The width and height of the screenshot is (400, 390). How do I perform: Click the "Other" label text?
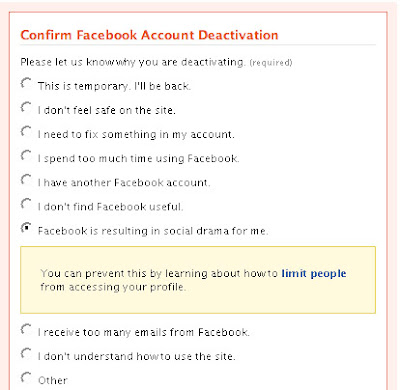tap(53, 380)
